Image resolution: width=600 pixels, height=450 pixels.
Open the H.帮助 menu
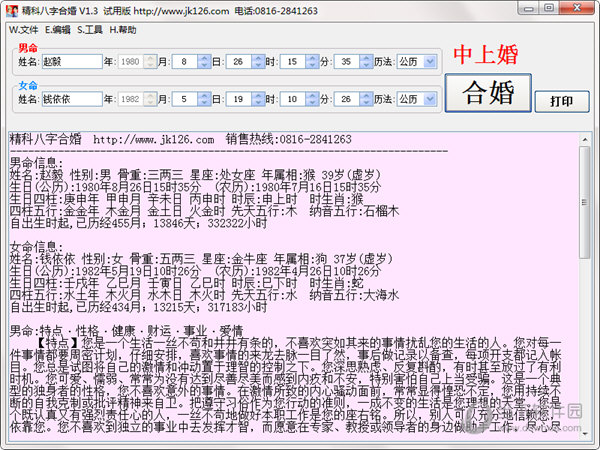[123, 30]
